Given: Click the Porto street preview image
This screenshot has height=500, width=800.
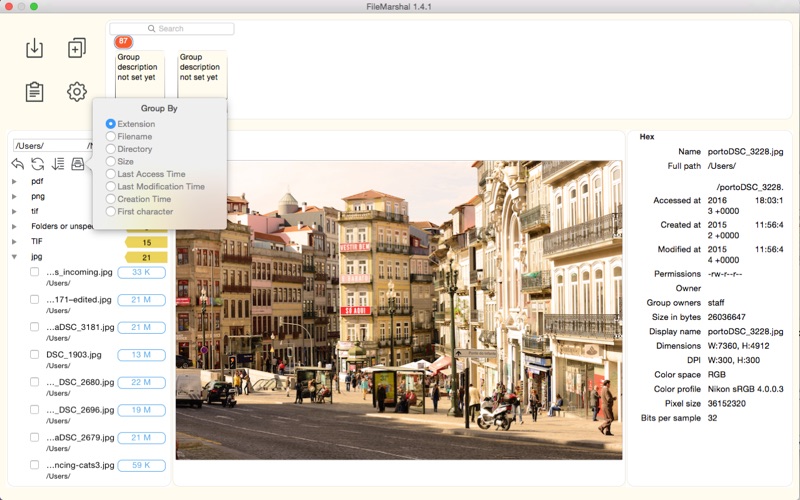Looking at the screenshot, I should click(399, 310).
